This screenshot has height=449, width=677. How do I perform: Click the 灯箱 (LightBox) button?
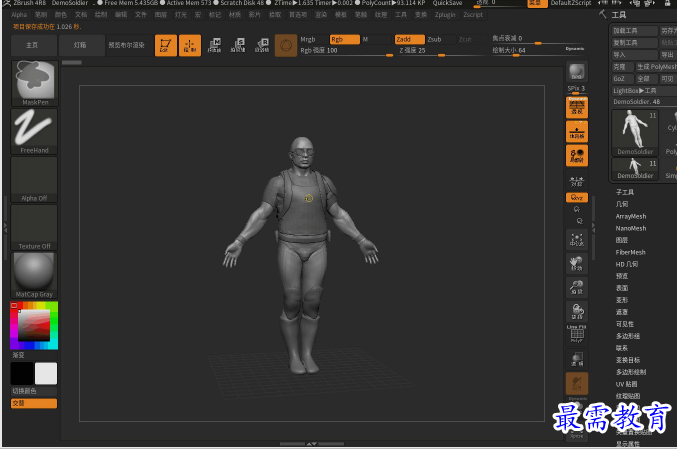click(x=80, y=45)
